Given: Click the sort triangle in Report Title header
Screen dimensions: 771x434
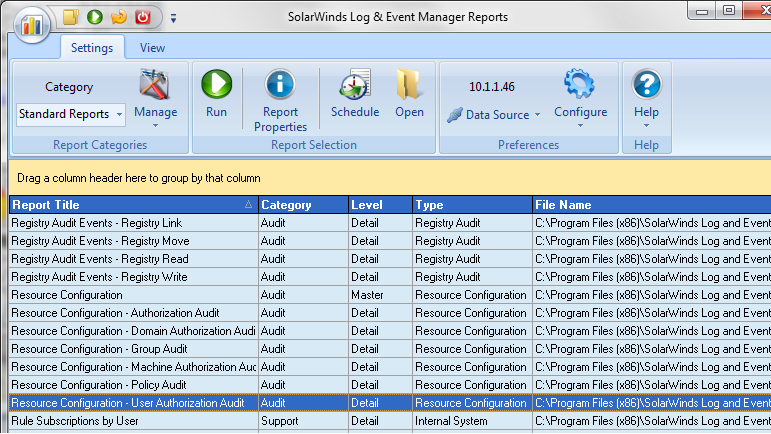Looking at the screenshot, I should tap(248, 204).
